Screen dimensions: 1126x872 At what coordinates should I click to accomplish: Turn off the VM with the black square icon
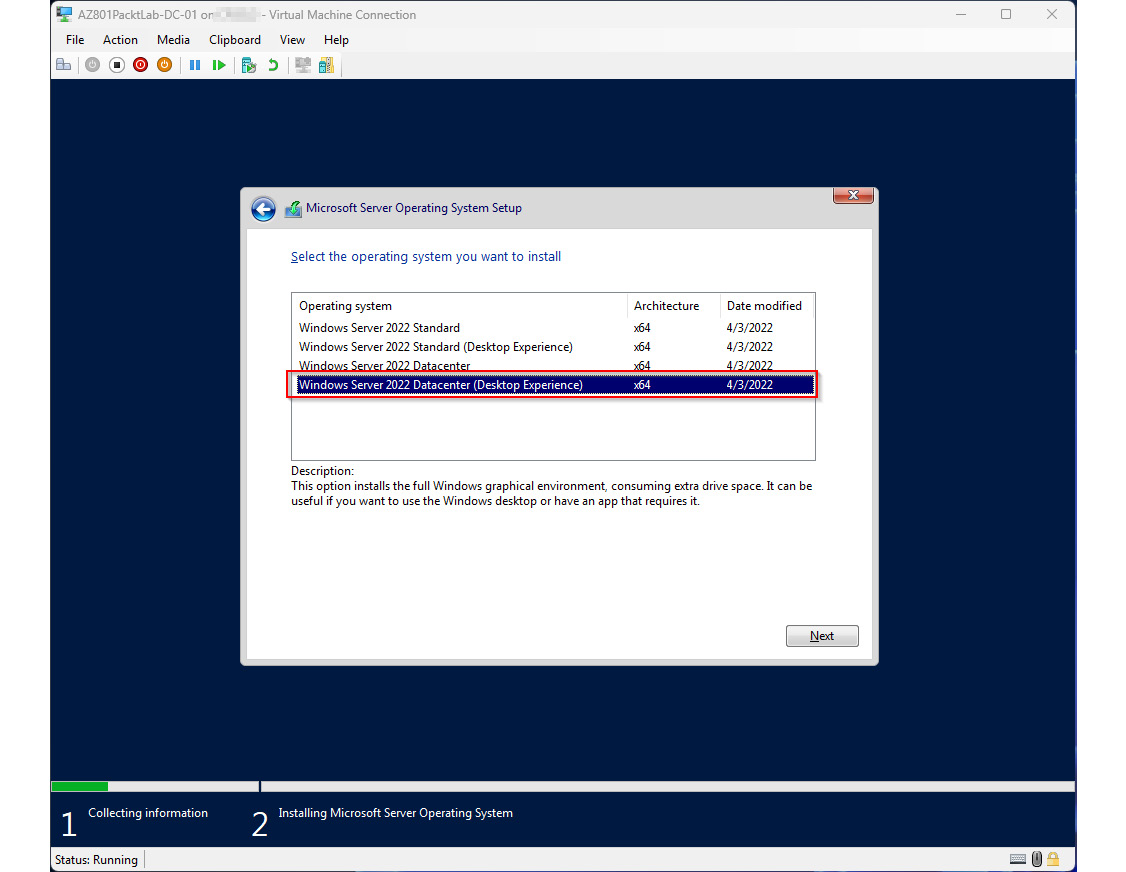[x=116, y=65]
